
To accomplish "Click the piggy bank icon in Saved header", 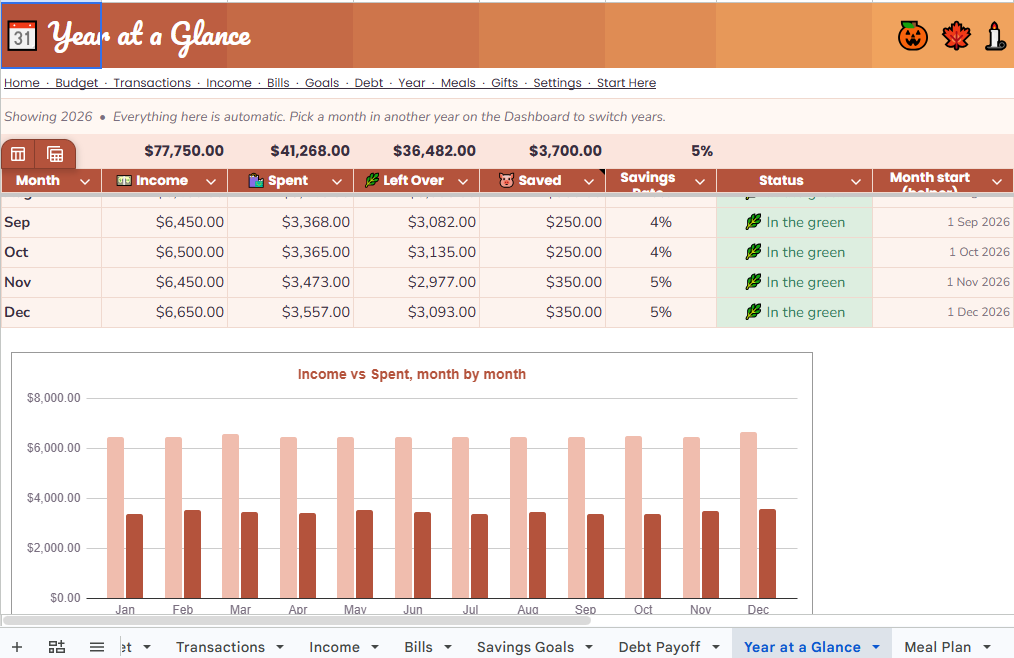I will [x=506, y=181].
